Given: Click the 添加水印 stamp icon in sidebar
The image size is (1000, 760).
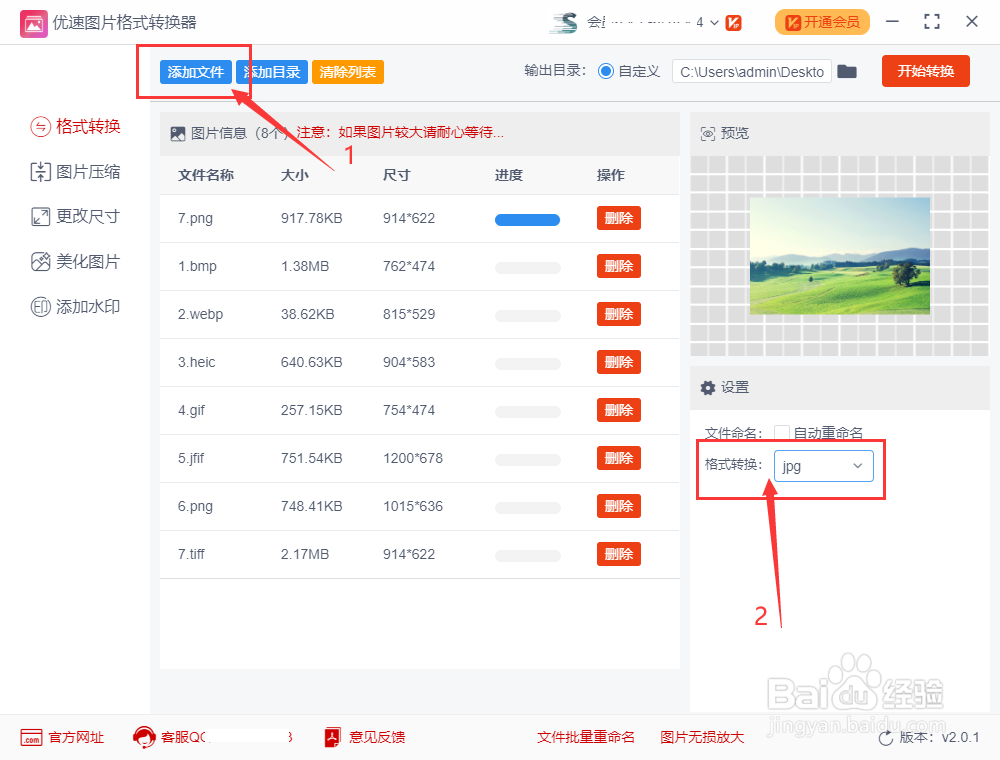Looking at the screenshot, I should [x=40, y=307].
